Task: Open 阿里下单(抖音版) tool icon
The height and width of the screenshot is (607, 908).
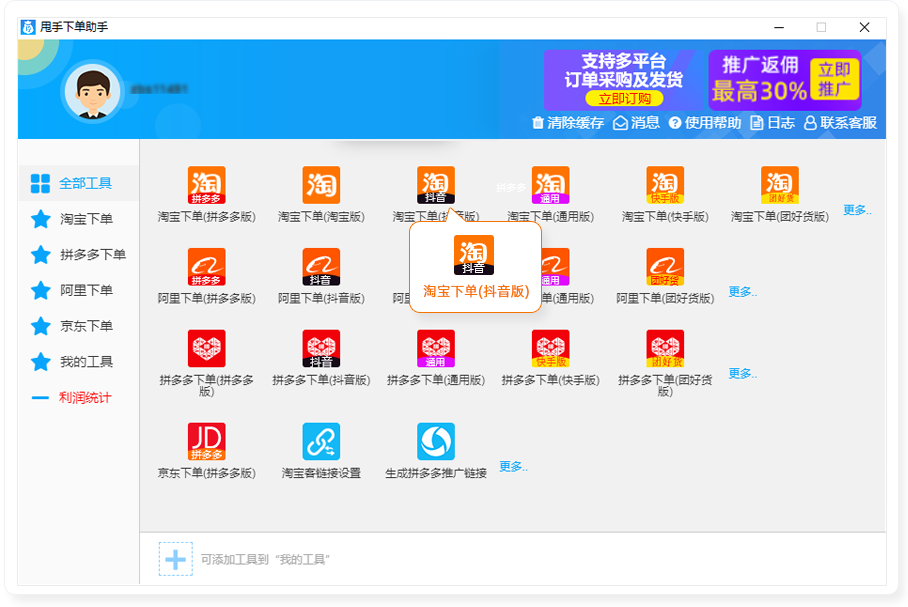Action: point(321,266)
